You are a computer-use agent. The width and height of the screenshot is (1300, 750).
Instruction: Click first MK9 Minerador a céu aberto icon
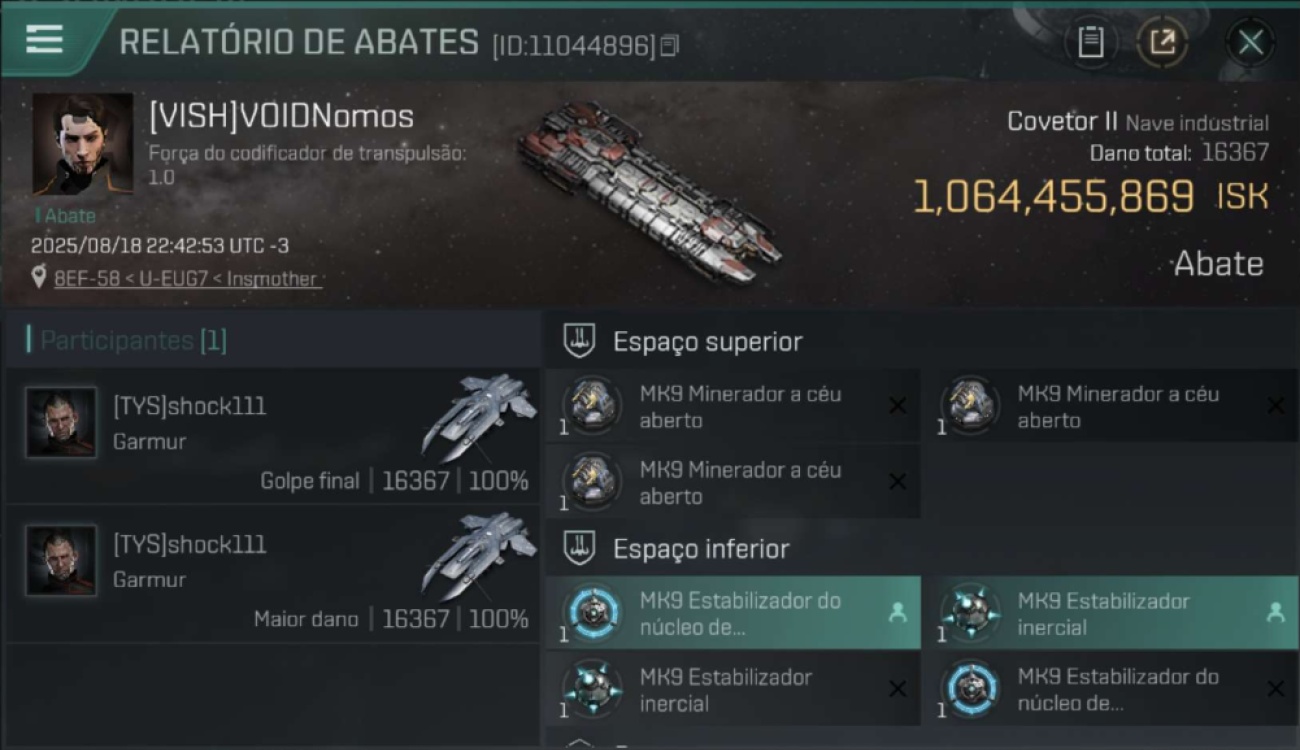point(592,406)
